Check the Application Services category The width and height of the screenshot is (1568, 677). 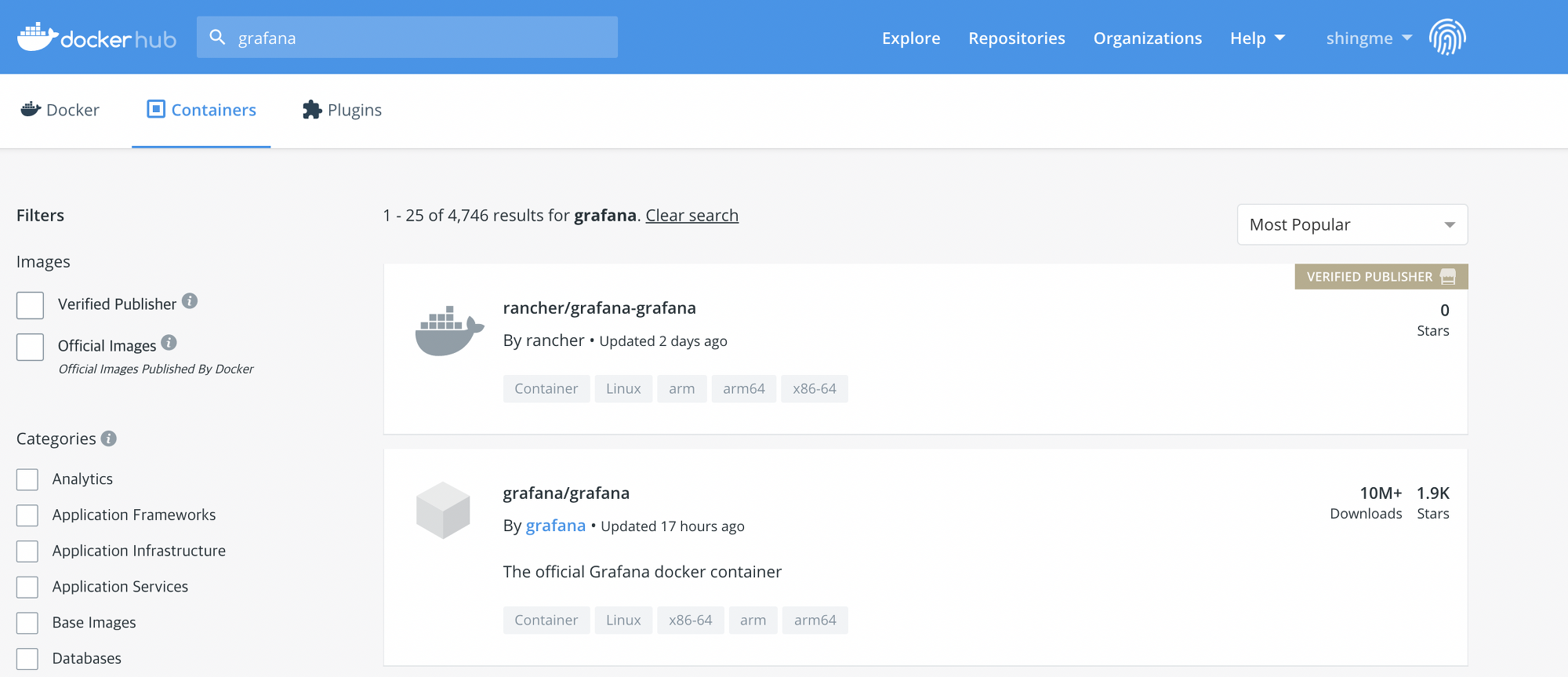coord(27,587)
